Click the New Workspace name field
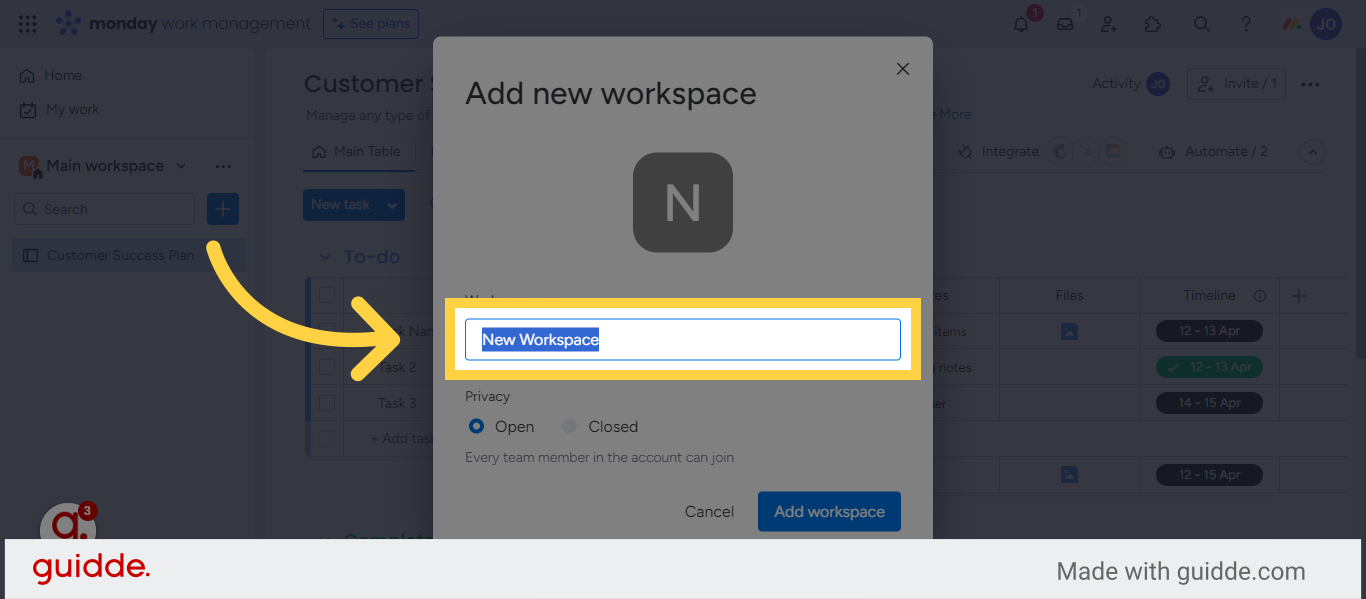Image resolution: width=1366 pixels, height=599 pixels. coord(683,339)
